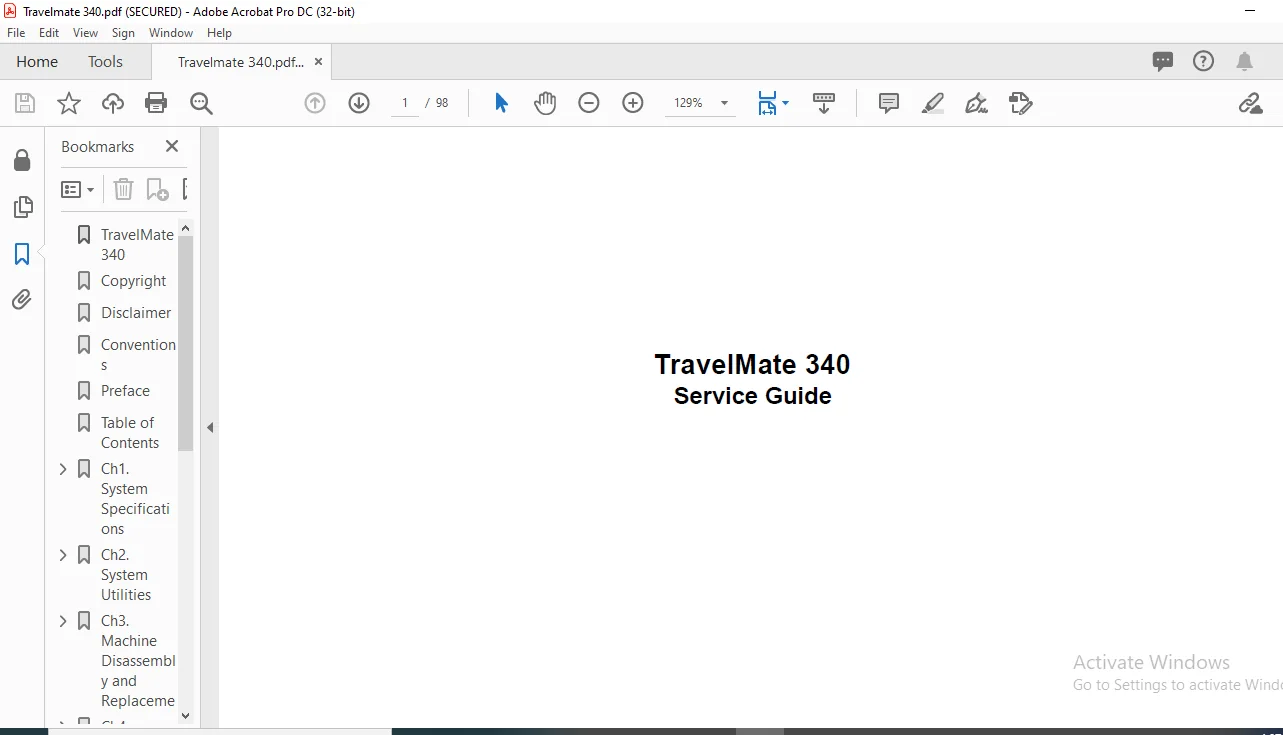Go to next page arrow

pos(359,103)
